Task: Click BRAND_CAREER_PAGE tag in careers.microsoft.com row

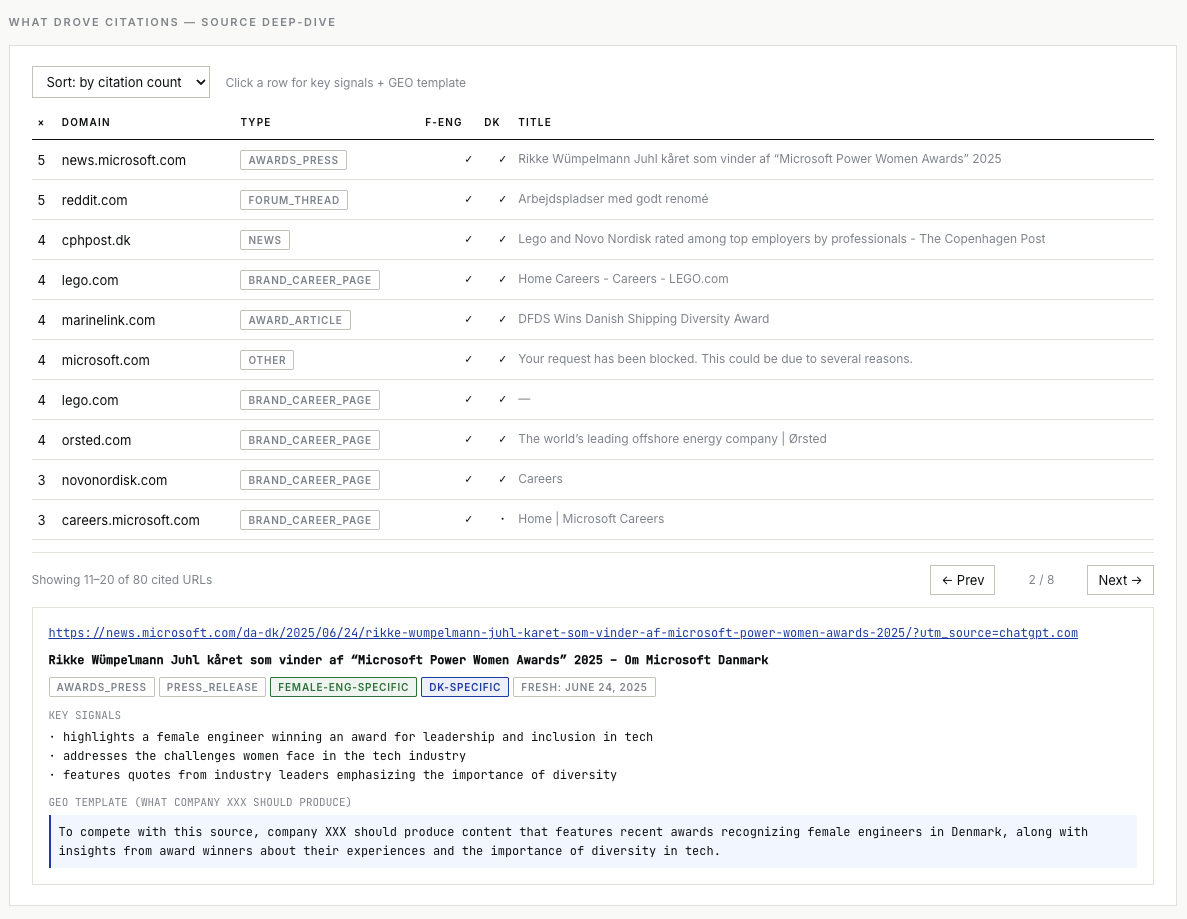Action: coord(310,521)
